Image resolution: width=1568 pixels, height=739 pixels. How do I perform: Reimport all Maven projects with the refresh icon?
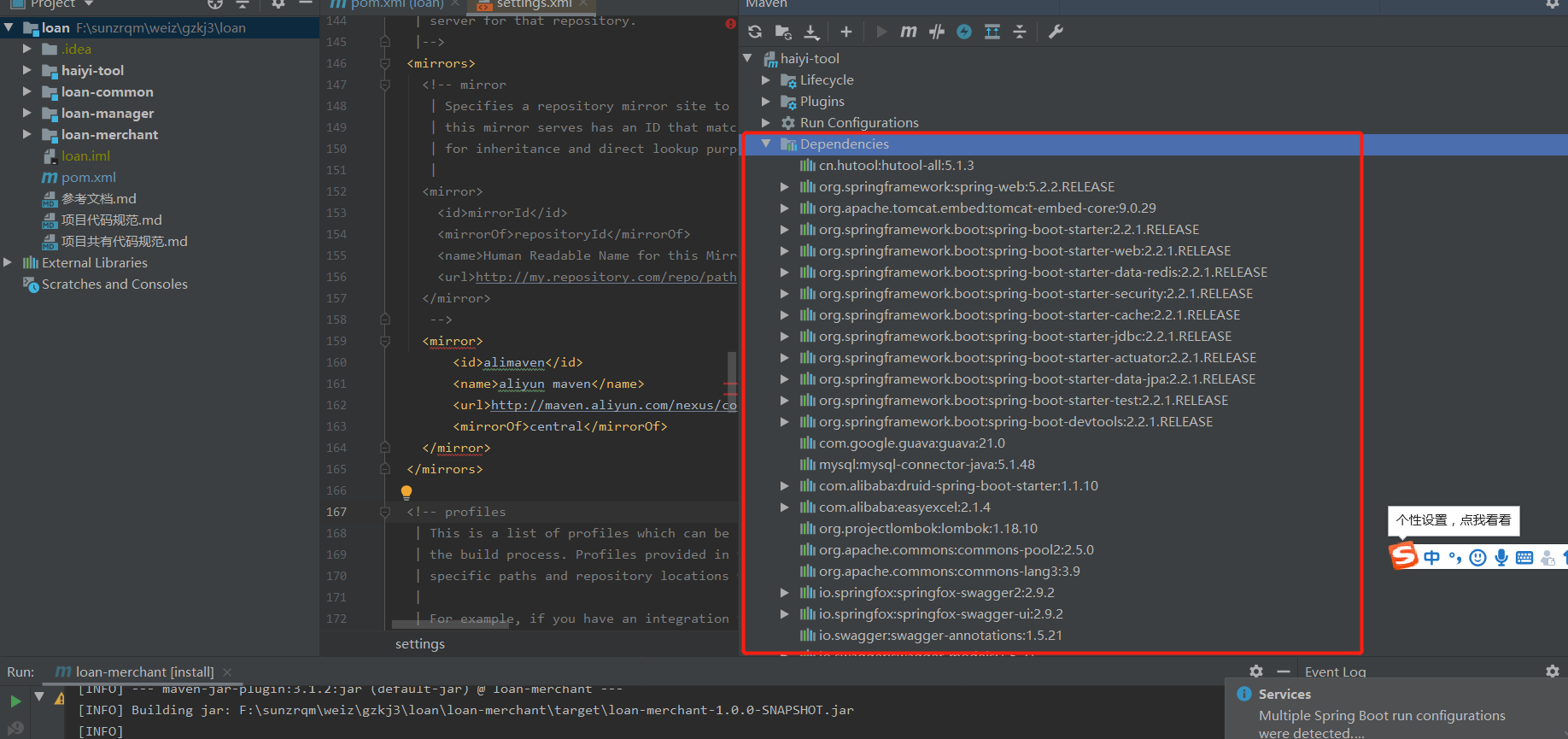coord(755,32)
